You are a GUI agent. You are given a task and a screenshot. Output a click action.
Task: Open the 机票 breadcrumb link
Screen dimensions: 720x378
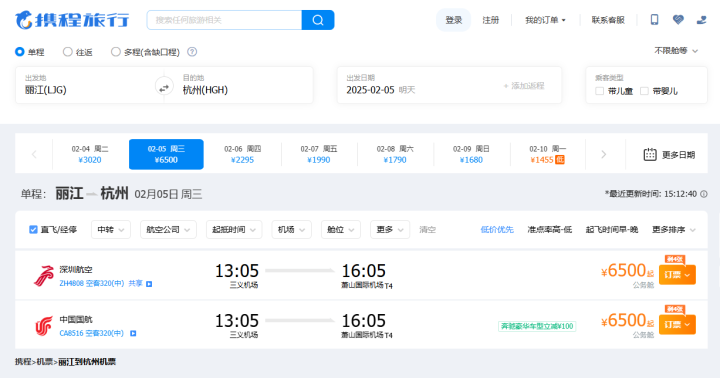click(x=45, y=362)
